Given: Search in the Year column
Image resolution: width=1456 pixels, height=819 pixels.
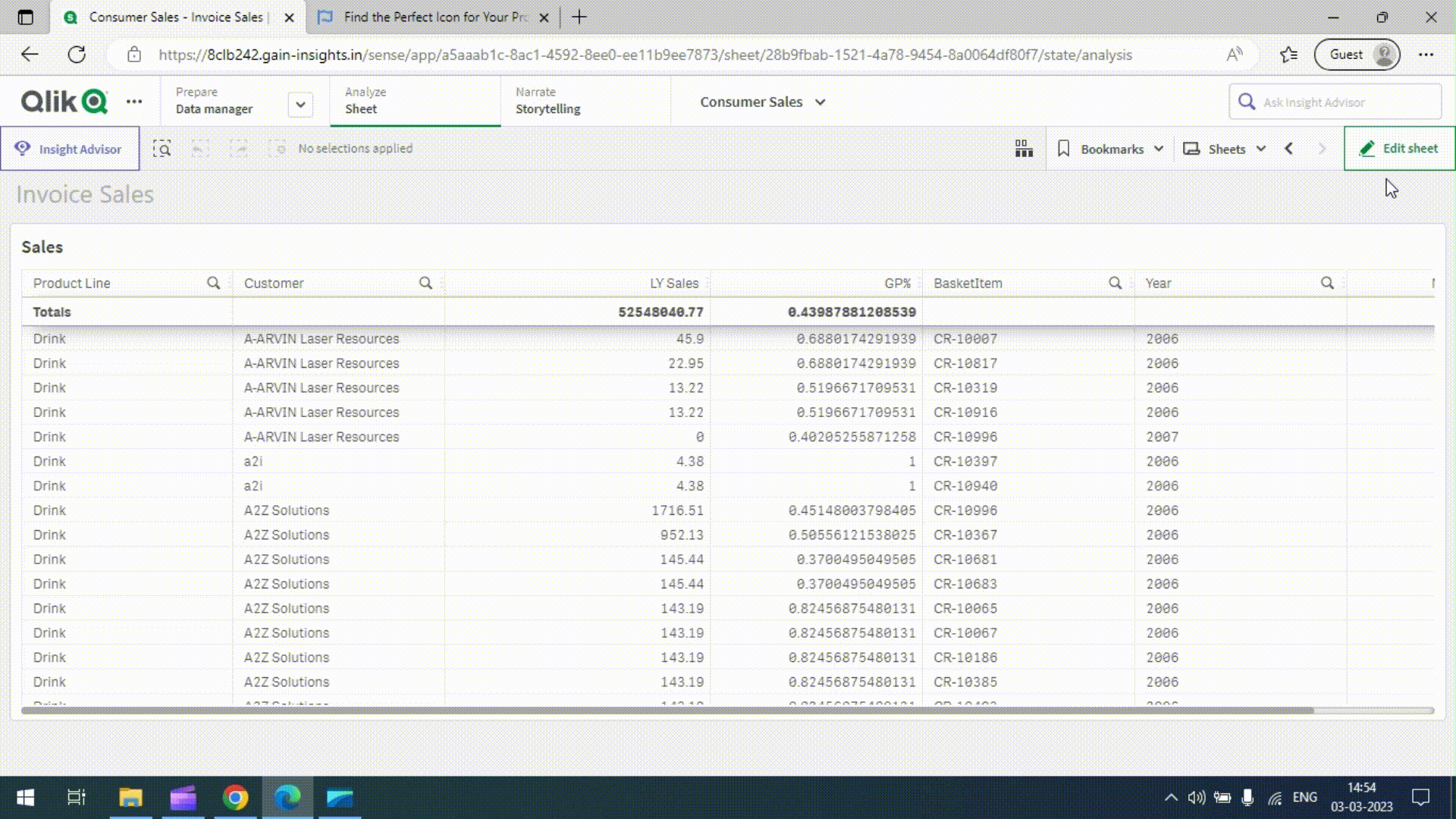Looking at the screenshot, I should pos(1327,283).
